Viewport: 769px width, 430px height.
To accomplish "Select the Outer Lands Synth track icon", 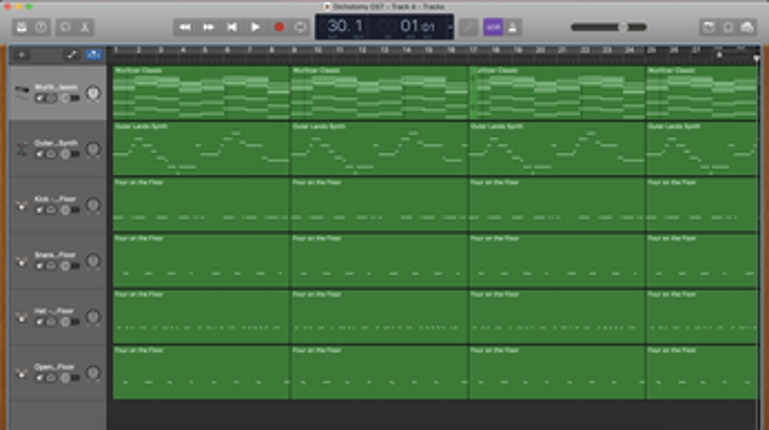I will pos(22,149).
